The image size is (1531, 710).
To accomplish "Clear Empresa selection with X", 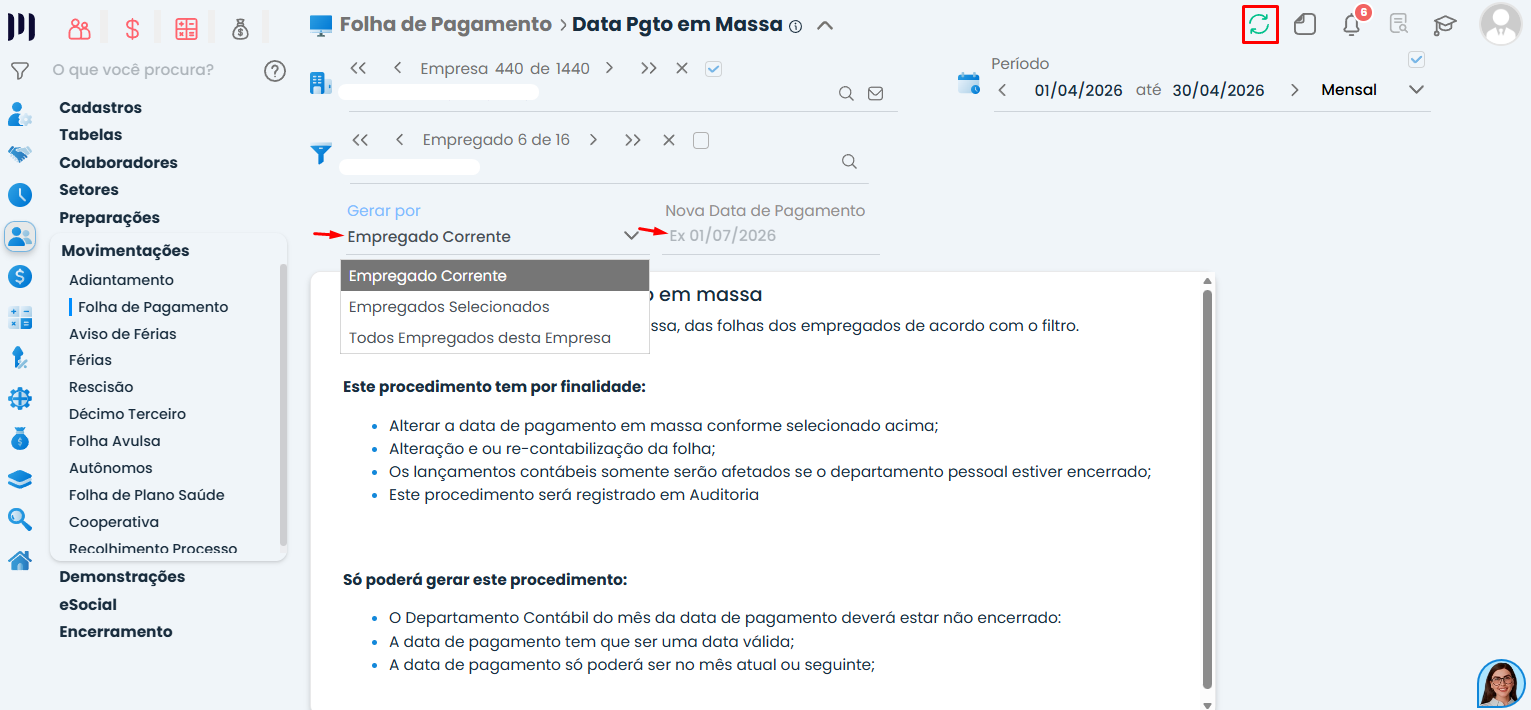I will point(682,68).
